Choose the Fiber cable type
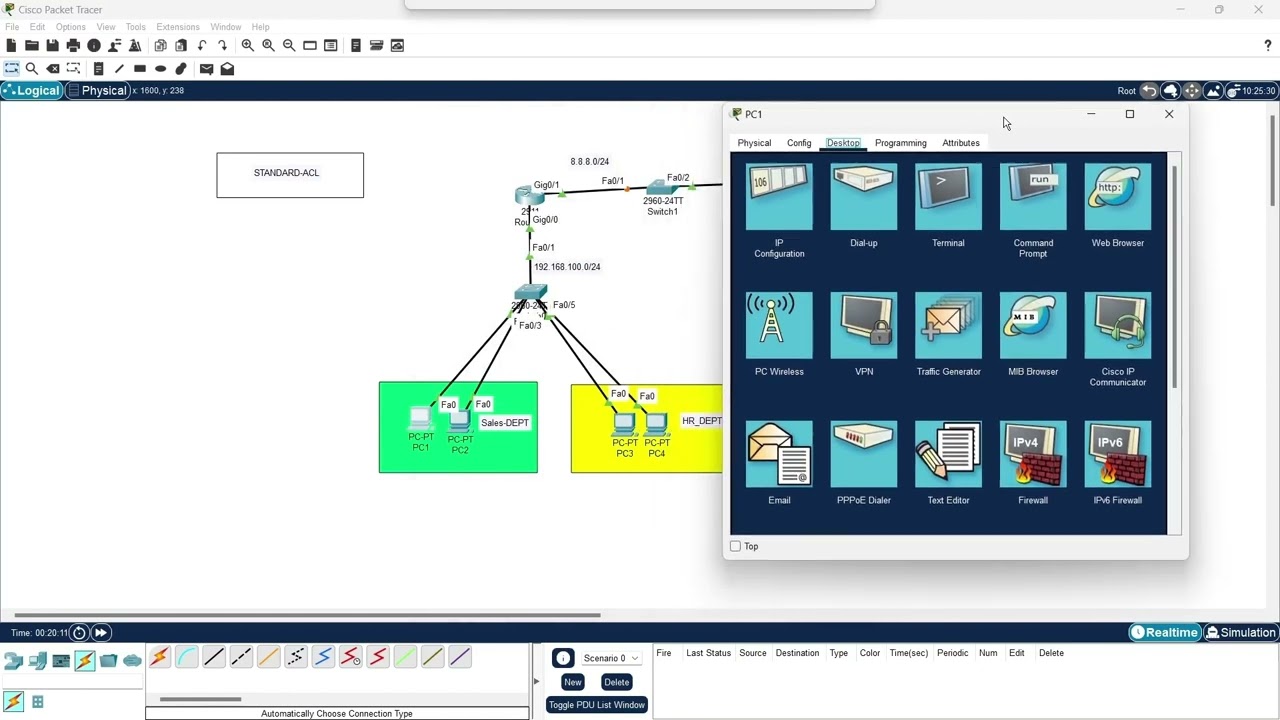Screen dimensions: 1280x720 coord(268,657)
